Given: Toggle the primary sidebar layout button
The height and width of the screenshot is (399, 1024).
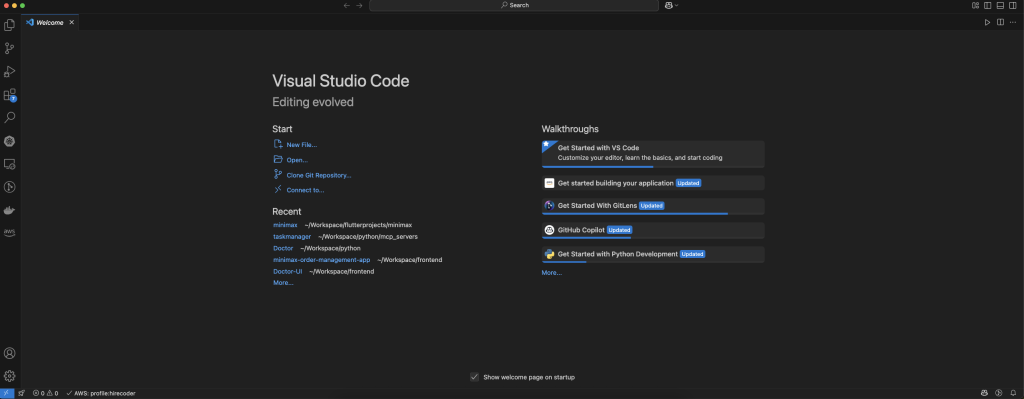Looking at the screenshot, I should (x=987, y=5).
